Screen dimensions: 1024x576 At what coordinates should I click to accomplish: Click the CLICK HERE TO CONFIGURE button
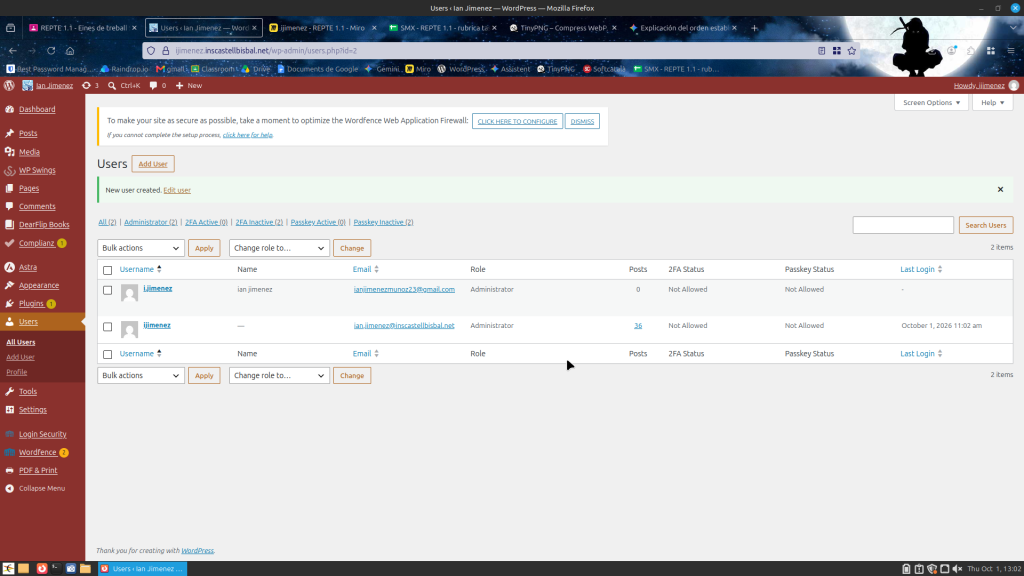[x=517, y=121]
